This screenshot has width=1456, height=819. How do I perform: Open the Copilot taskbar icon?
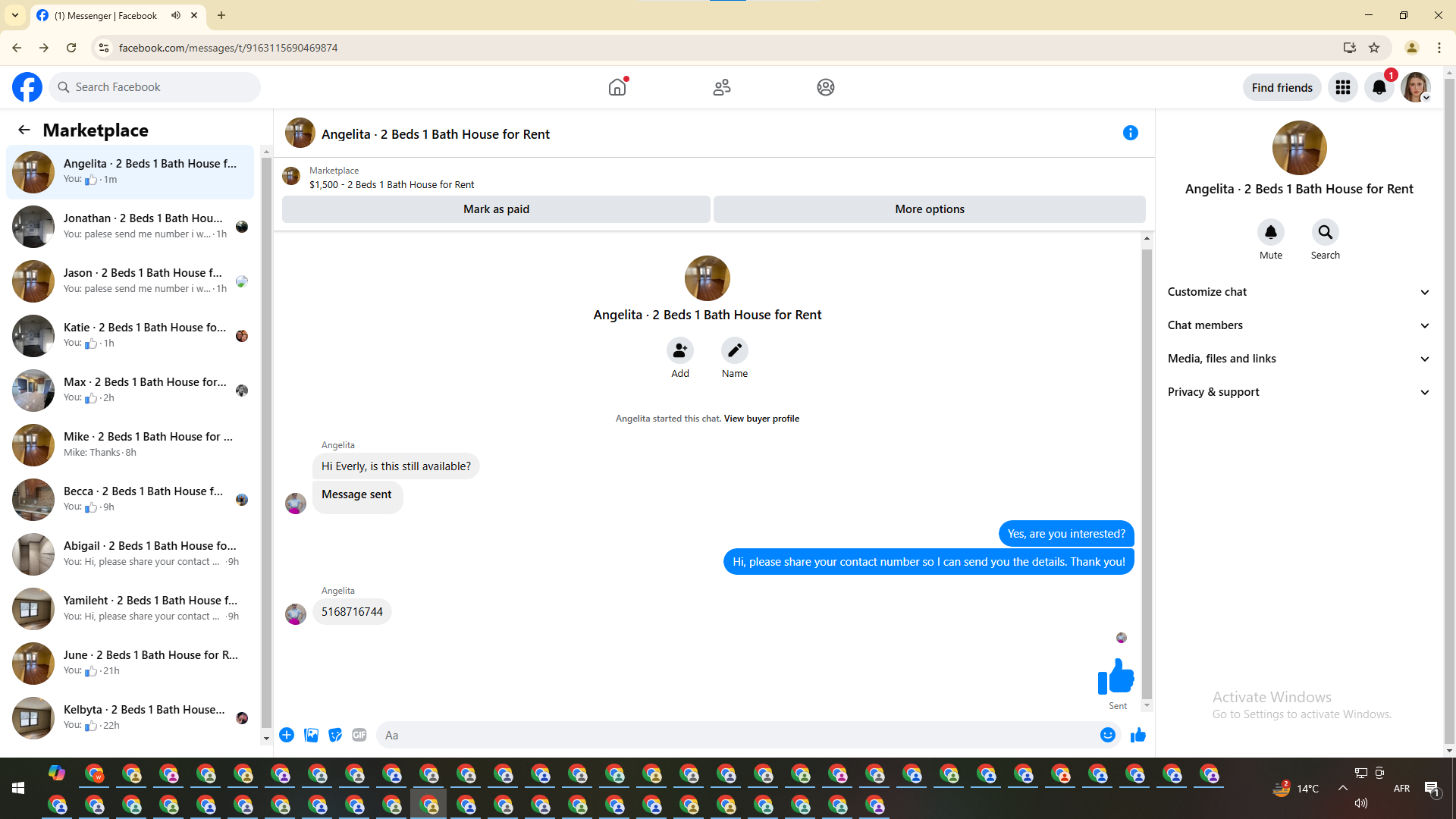[57, 773]
